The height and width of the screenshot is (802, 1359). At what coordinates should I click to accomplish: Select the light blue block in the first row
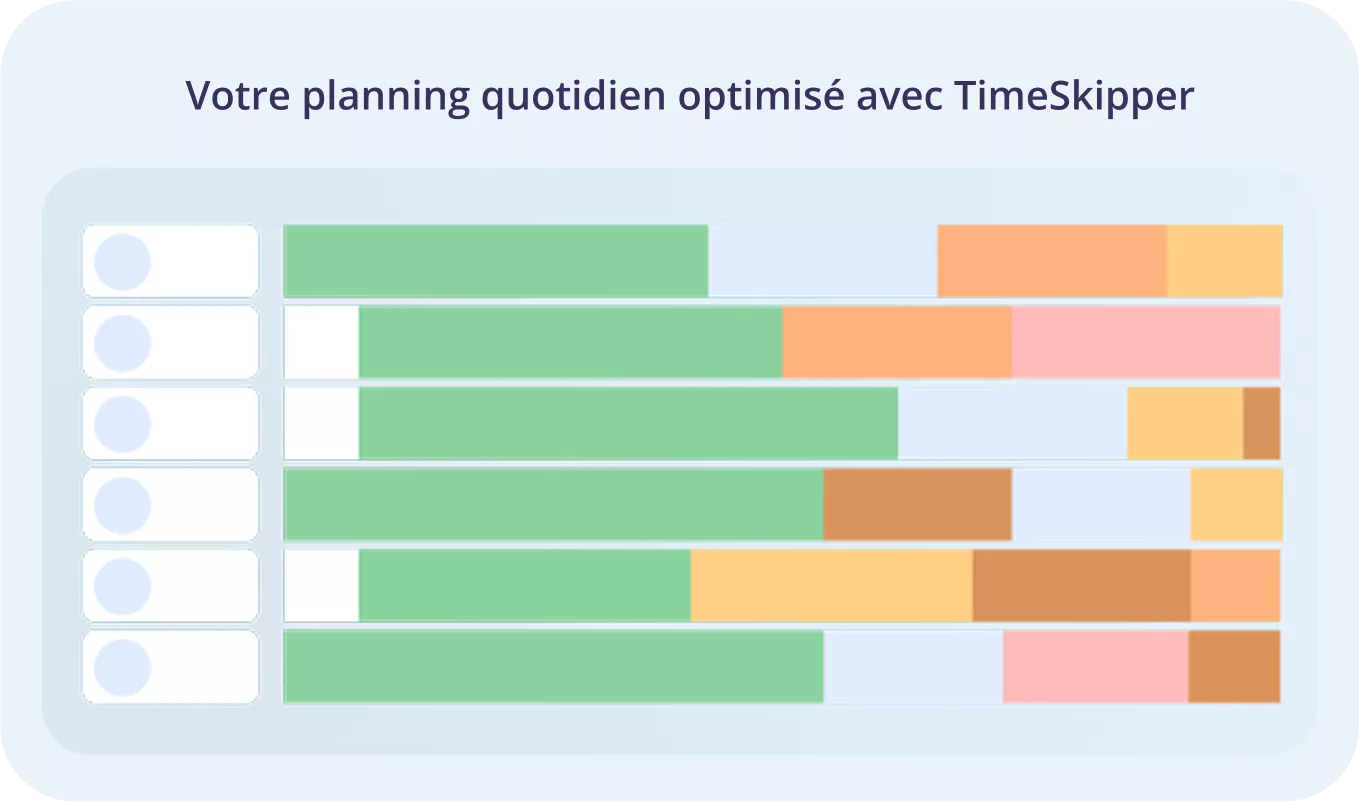(822, 261)
